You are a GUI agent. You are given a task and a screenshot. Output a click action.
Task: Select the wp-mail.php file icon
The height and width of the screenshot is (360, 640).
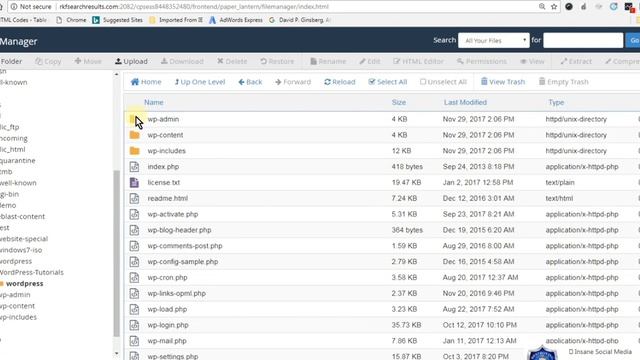click(134, 341)
